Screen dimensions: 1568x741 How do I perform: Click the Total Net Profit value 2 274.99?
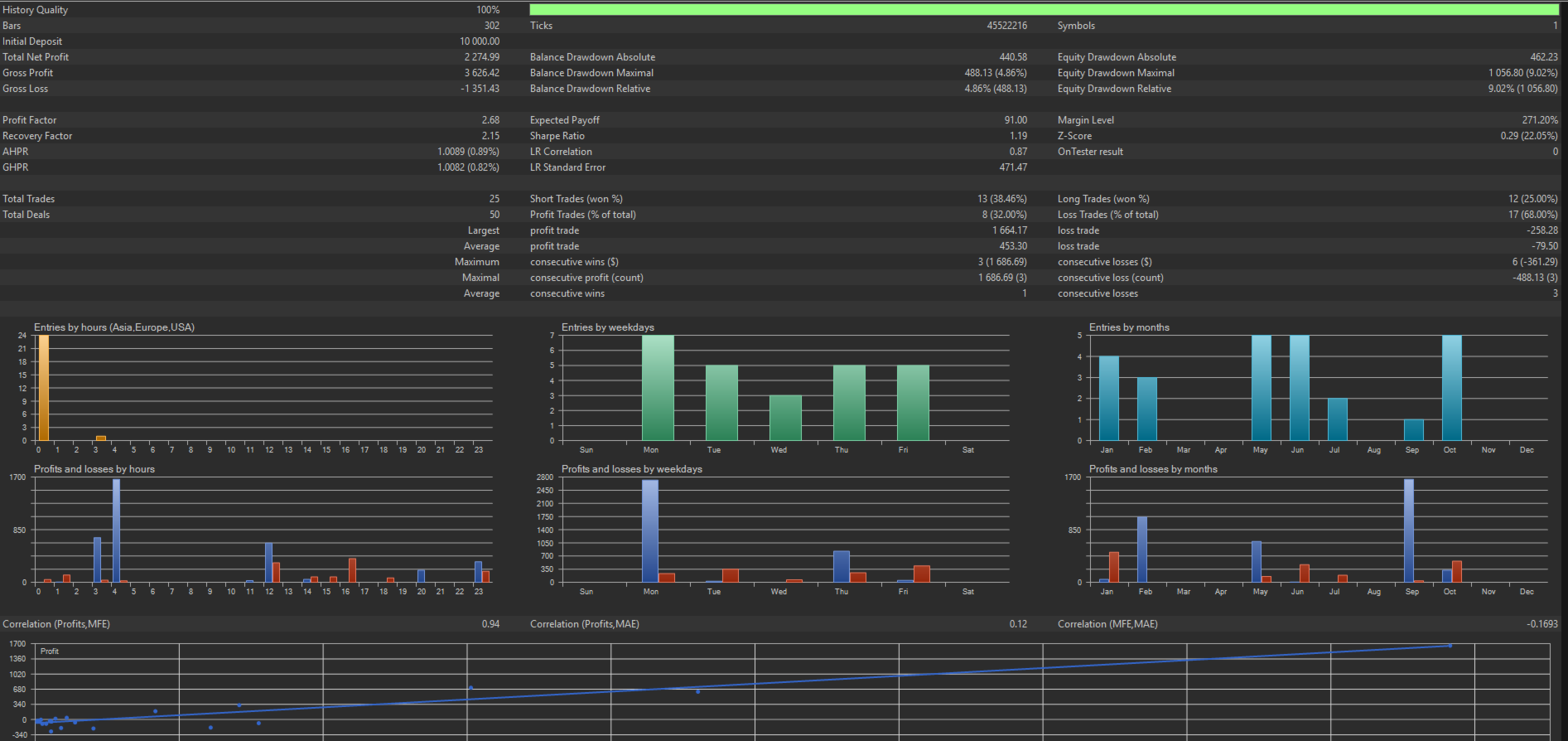point(481,57)
